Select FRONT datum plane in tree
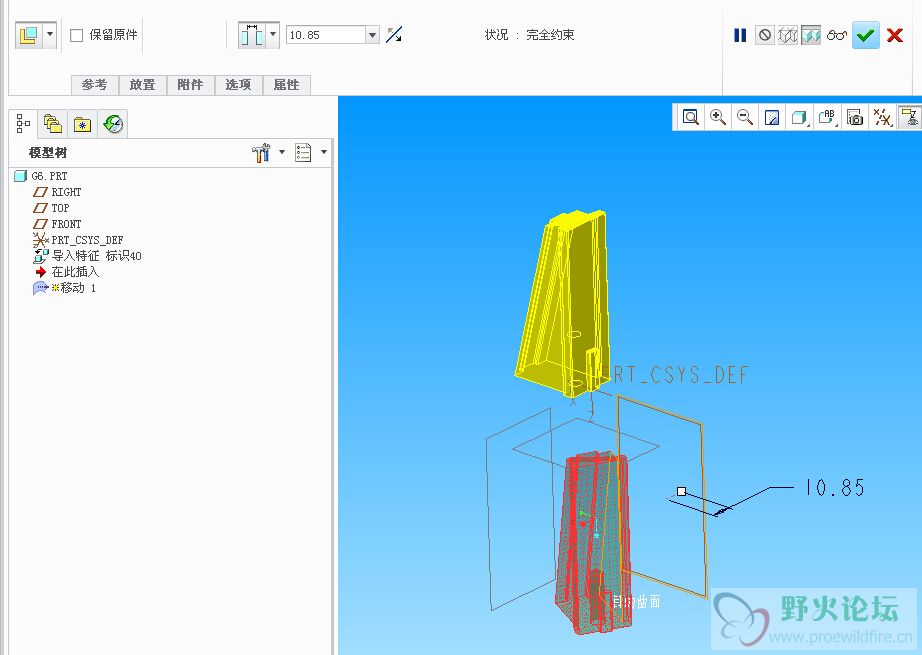Viewport: 922px width, 655px height. (x=58, y=224)
